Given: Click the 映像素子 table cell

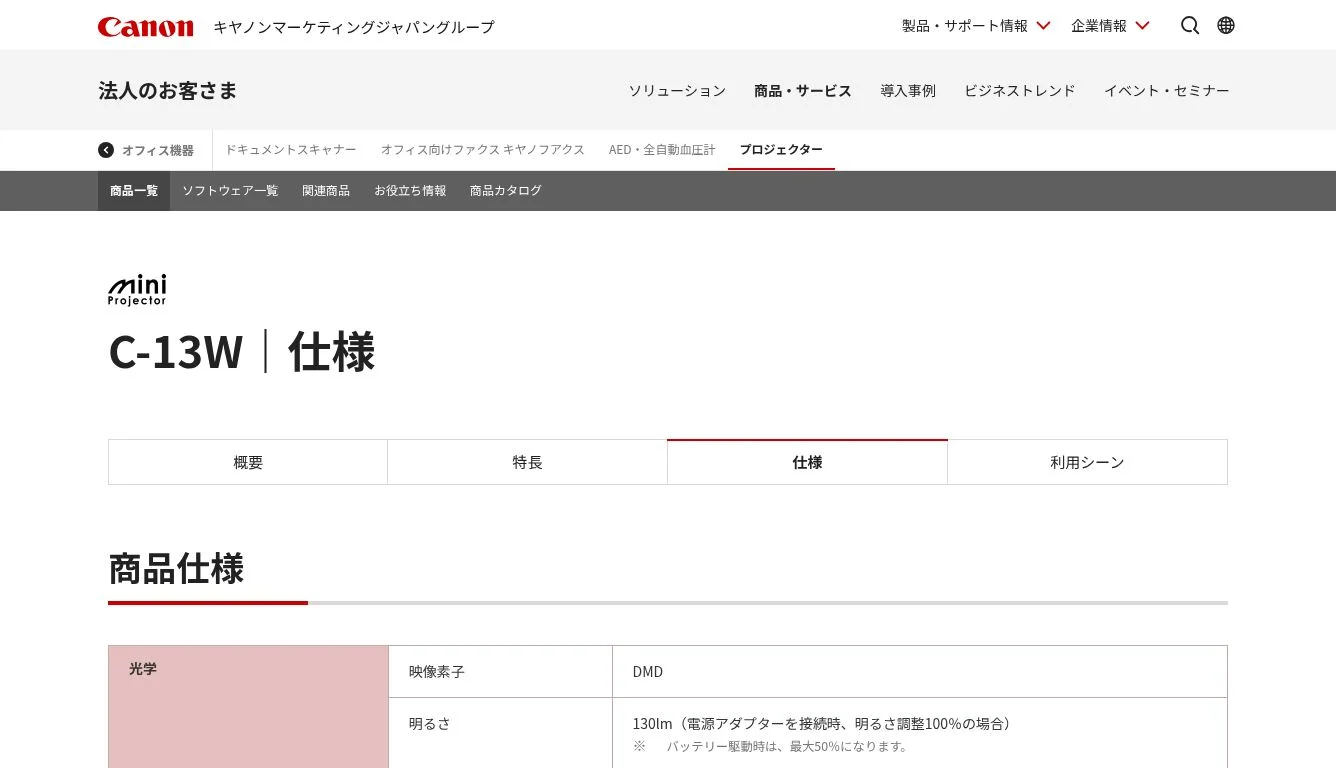Looking at the screenshot, I should [500, 672].
